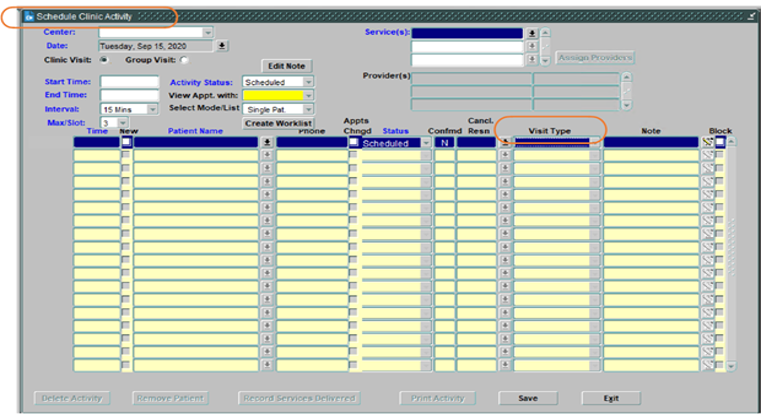Click the Create Worklist button
Image resolution: width=762 pixels, height=414 pixels.
click(x=279, y=123)
